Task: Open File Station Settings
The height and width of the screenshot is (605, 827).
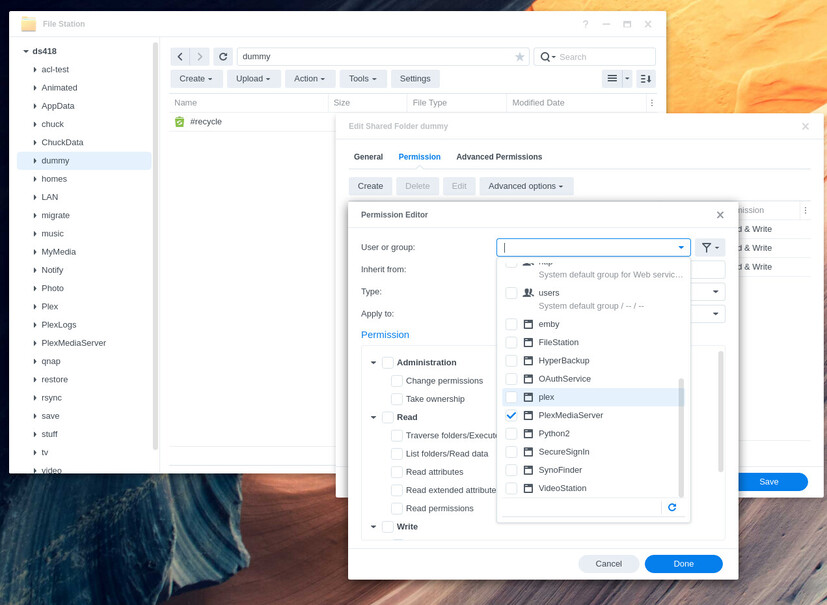Action: [x=415, y=79]
